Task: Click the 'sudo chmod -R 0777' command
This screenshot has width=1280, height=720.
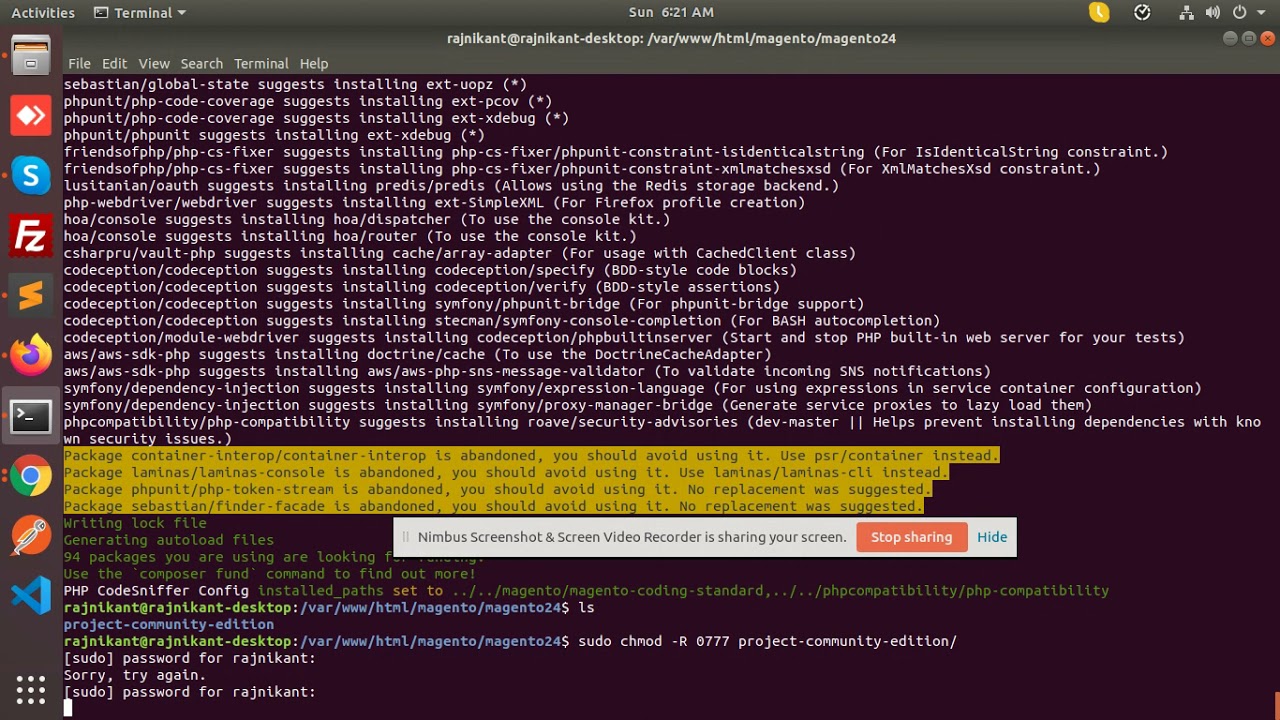Action: (x=767, y=641)
